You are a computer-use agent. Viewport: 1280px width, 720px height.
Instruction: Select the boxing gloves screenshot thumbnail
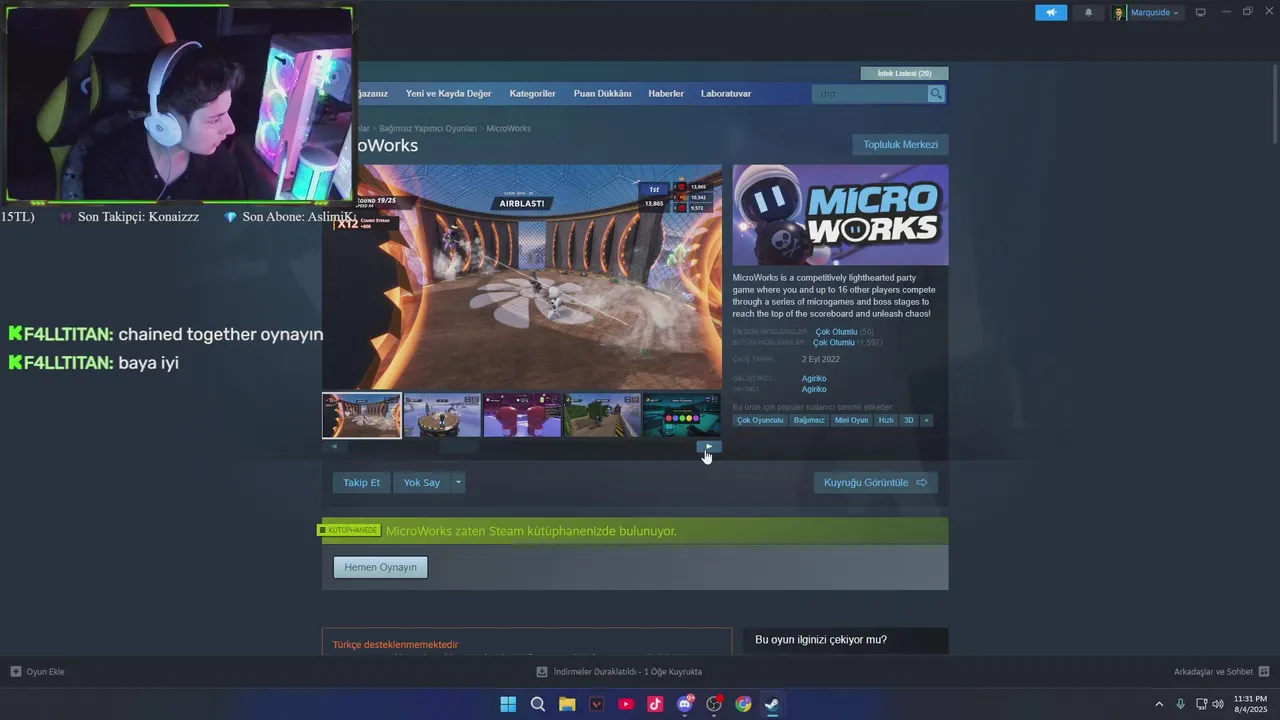tap(522, 415)
